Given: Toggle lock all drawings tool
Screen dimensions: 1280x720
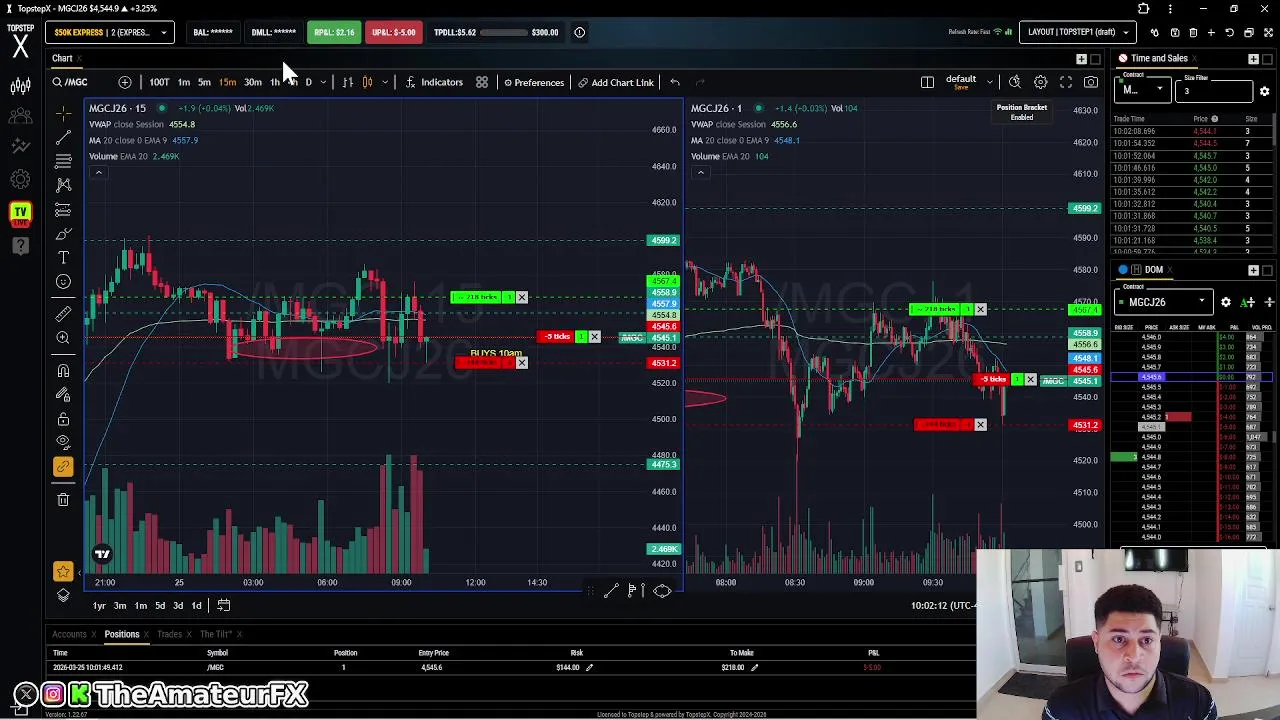Looking at the screenshot, I should pyautogui.click(x=63, y=419).
